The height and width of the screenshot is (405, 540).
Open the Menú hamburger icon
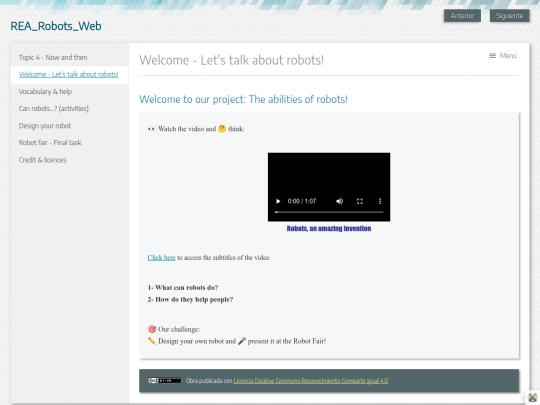point(492,56)
